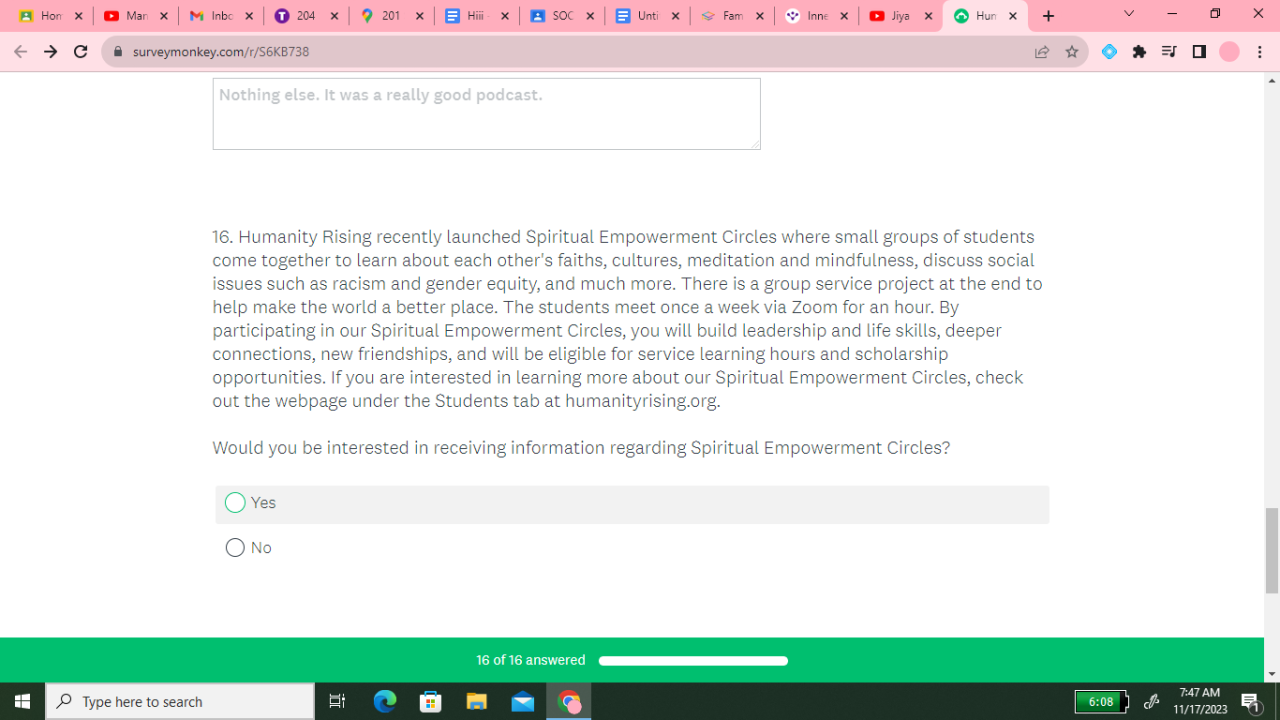Viewport: 1280px width, 720px height.
Task: Expand the tab search dropdown
Action: coord(1129,14)
